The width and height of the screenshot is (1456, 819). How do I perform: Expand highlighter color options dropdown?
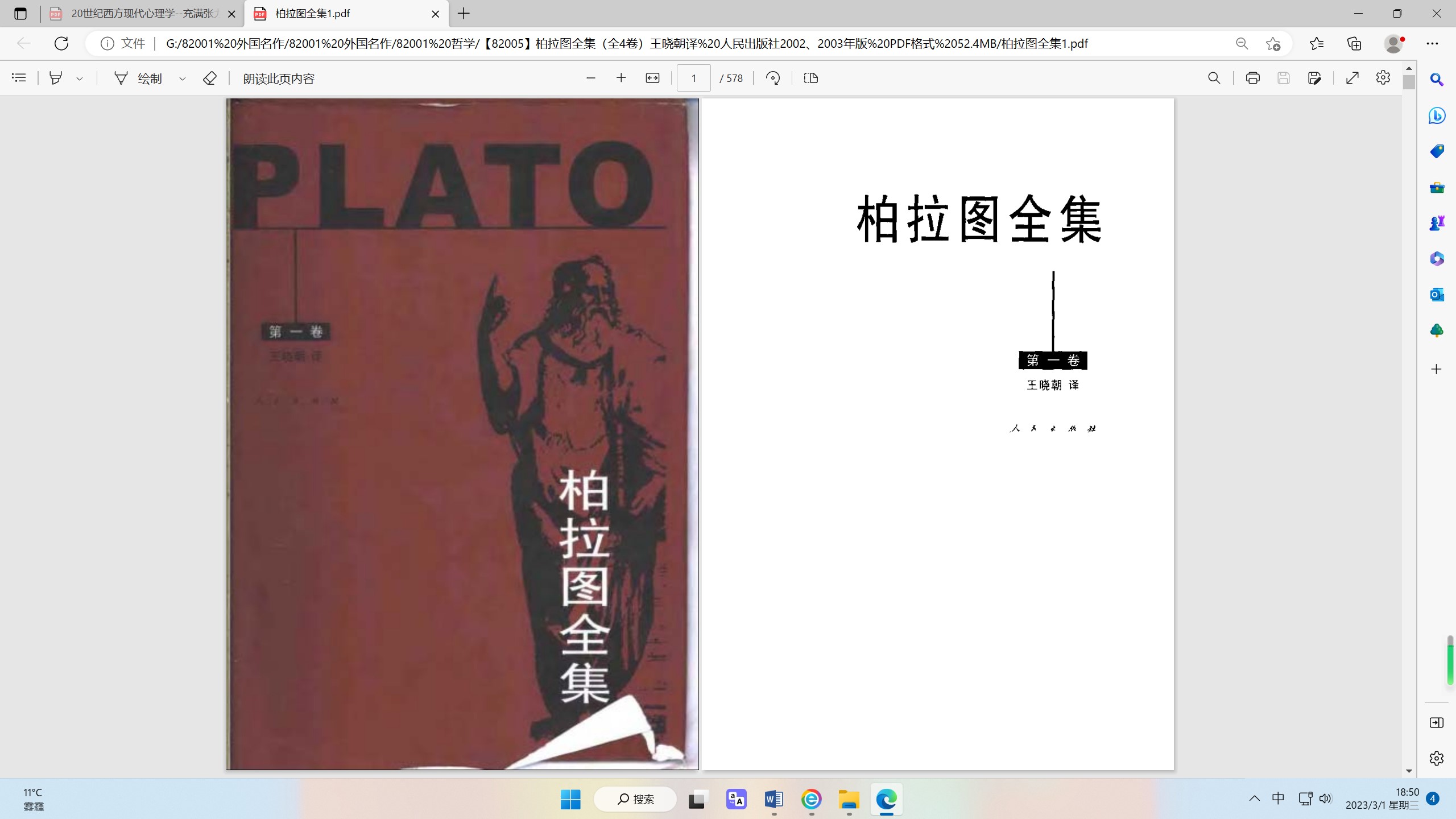80,78
